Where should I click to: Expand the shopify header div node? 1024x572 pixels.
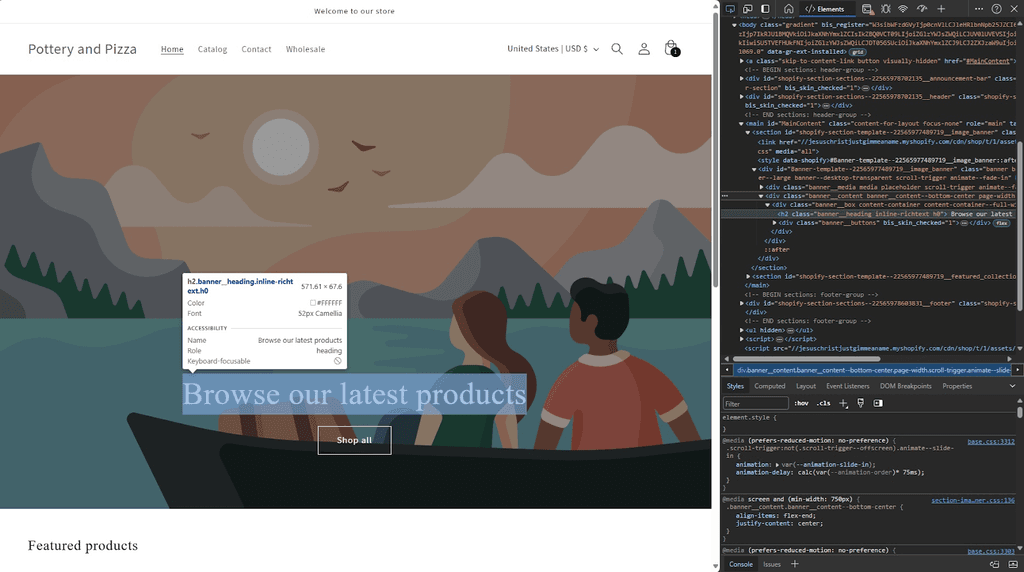(x=742, y=97)
